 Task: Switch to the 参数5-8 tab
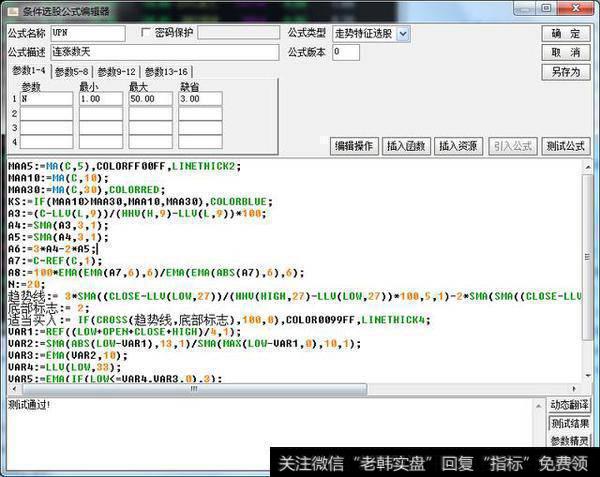(72, 72)
